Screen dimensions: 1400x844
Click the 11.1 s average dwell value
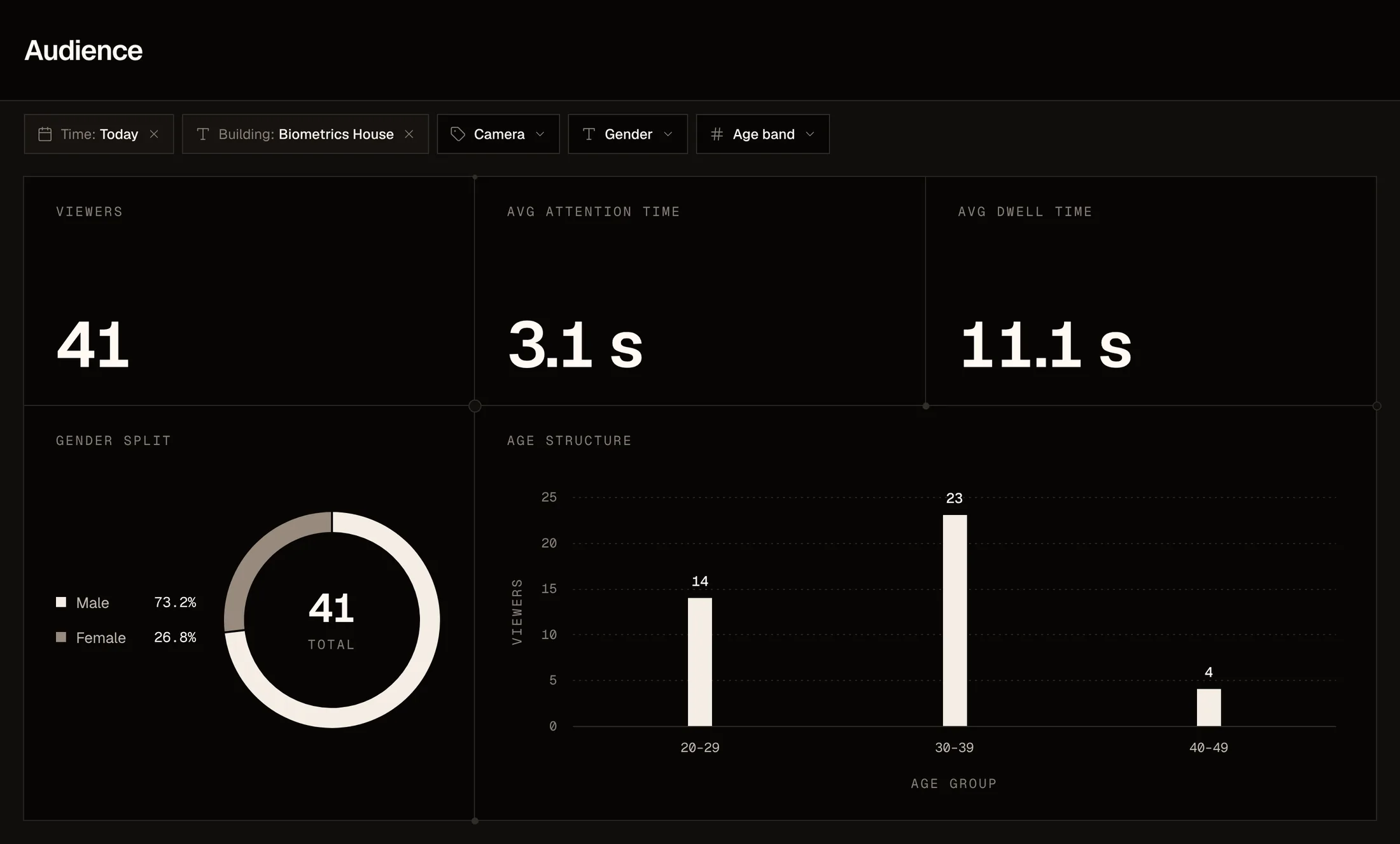tap(1046, 344)
